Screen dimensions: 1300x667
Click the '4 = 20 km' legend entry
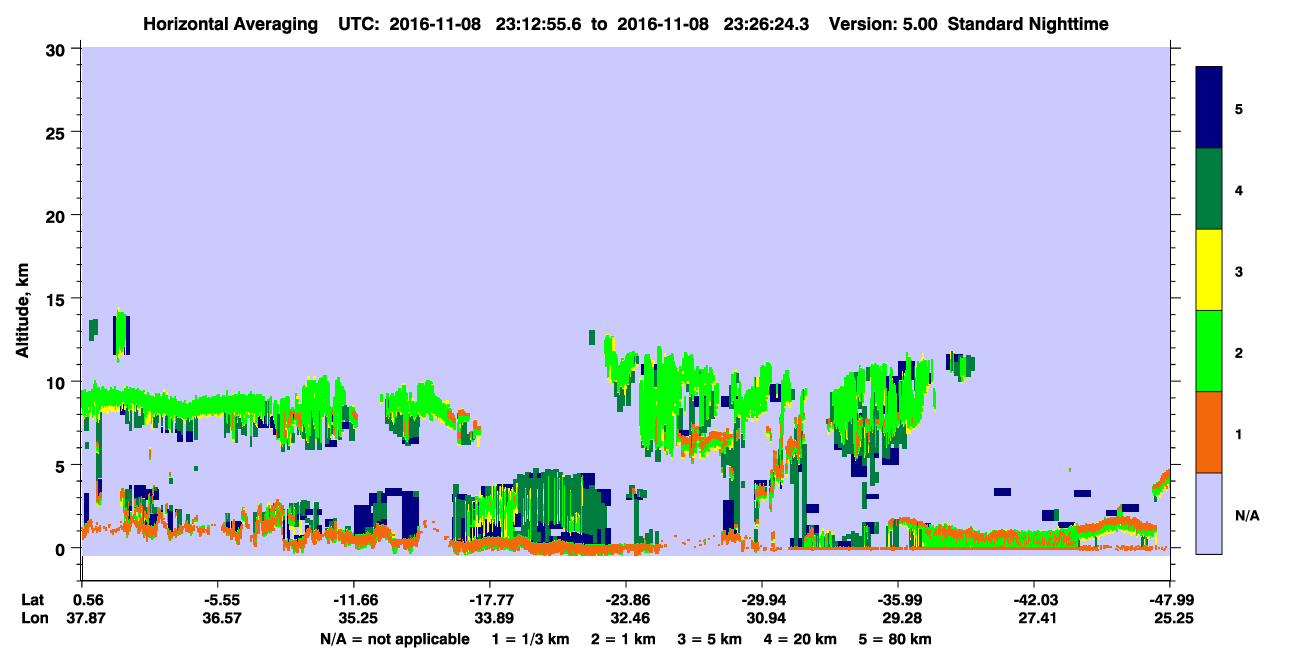[x=799, y=639]
